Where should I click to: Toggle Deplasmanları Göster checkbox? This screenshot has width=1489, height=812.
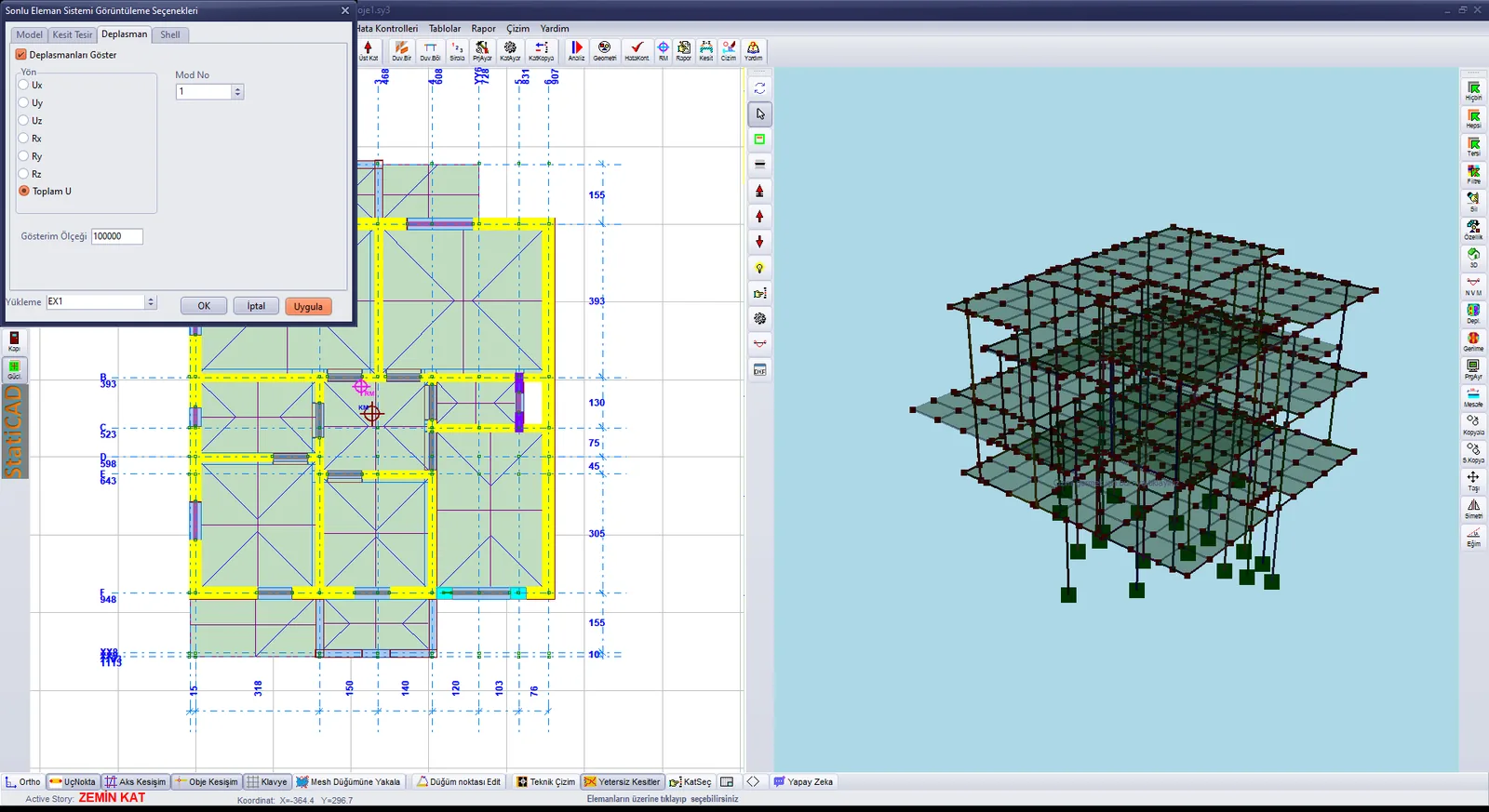tap(21, 55)
